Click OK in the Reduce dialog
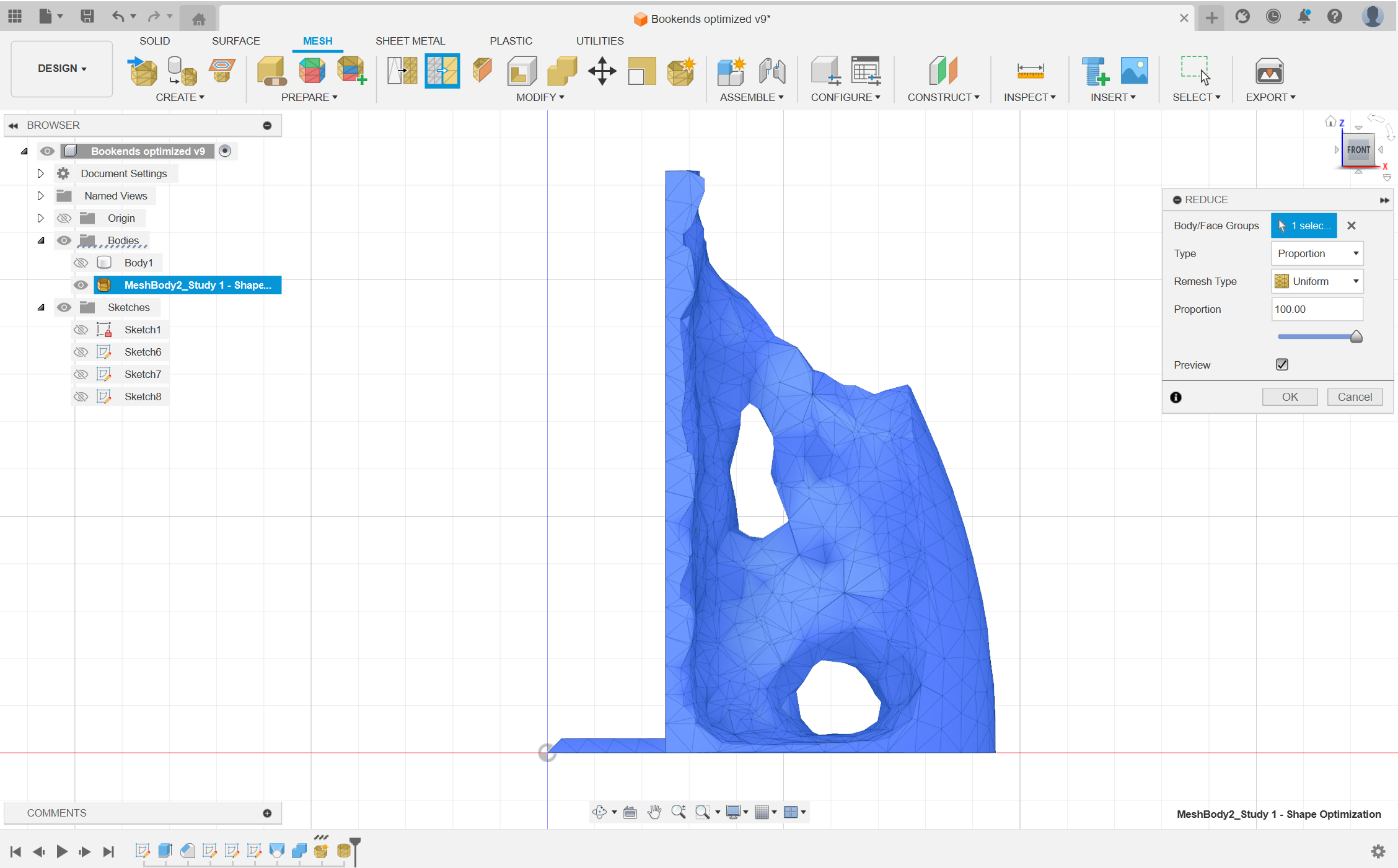 point(1290,397)
